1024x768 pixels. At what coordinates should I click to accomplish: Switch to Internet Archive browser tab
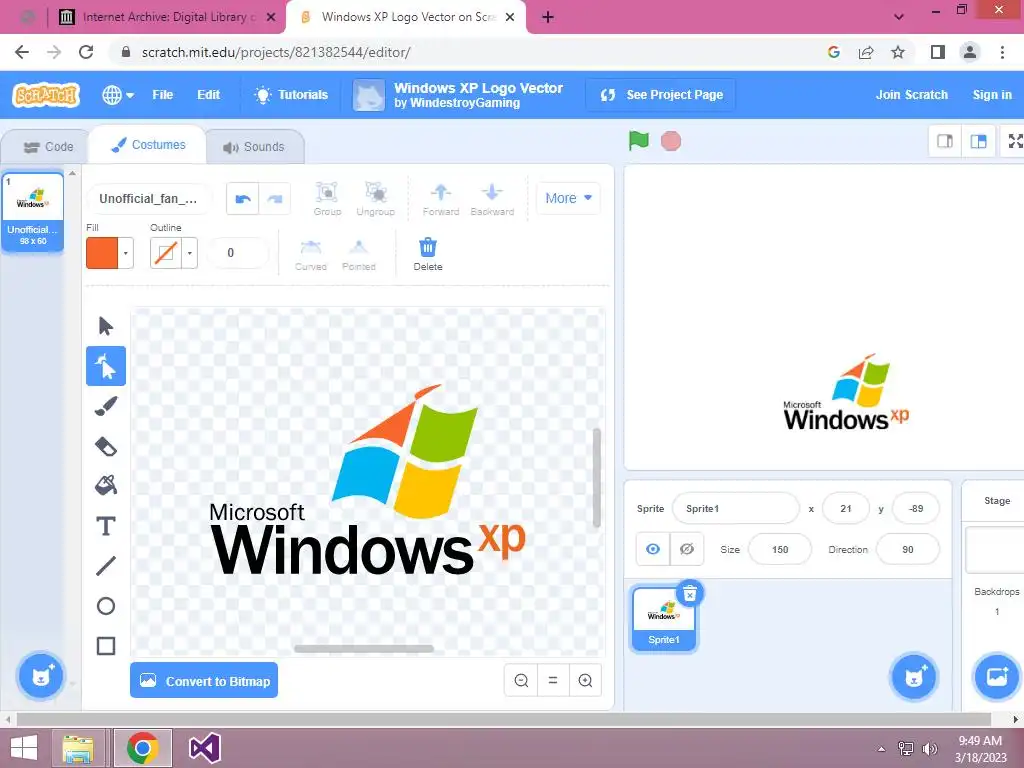pos(167,17)
